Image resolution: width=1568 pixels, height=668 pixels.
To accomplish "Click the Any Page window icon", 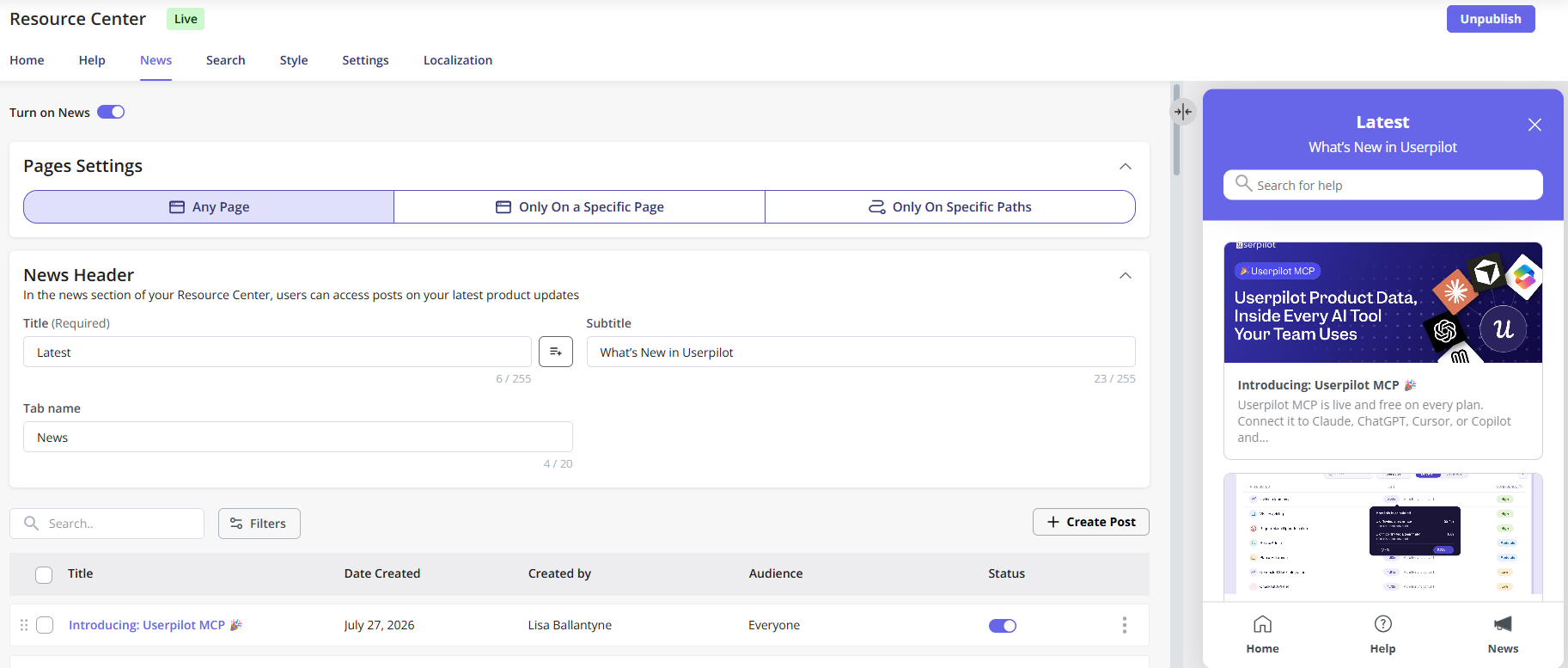I will (x=177, y=207).
